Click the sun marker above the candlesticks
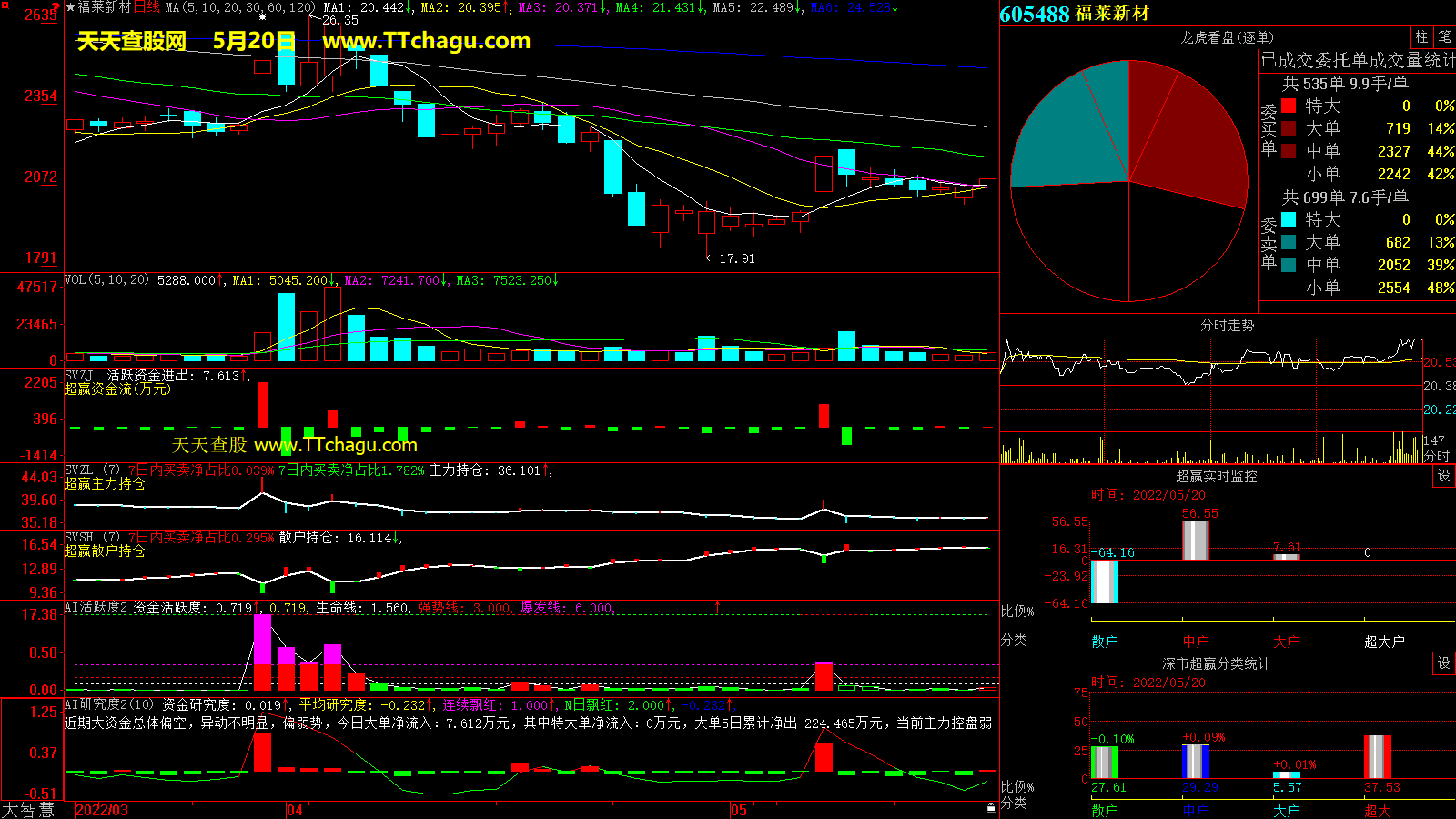Image resolution: width=1456 pixels, height=819 pixels. tap(263, 17)
